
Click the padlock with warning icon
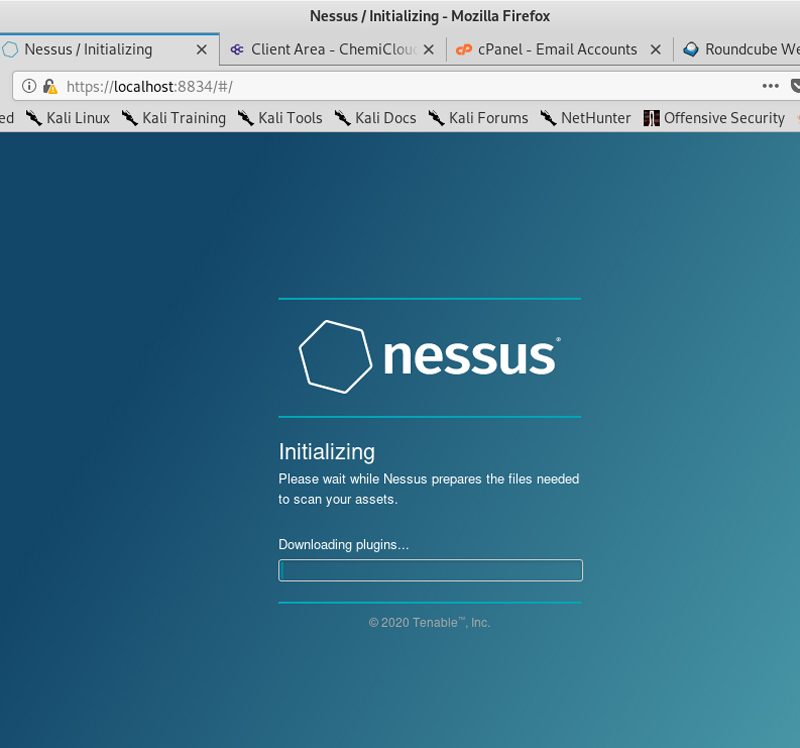(49, 86)
